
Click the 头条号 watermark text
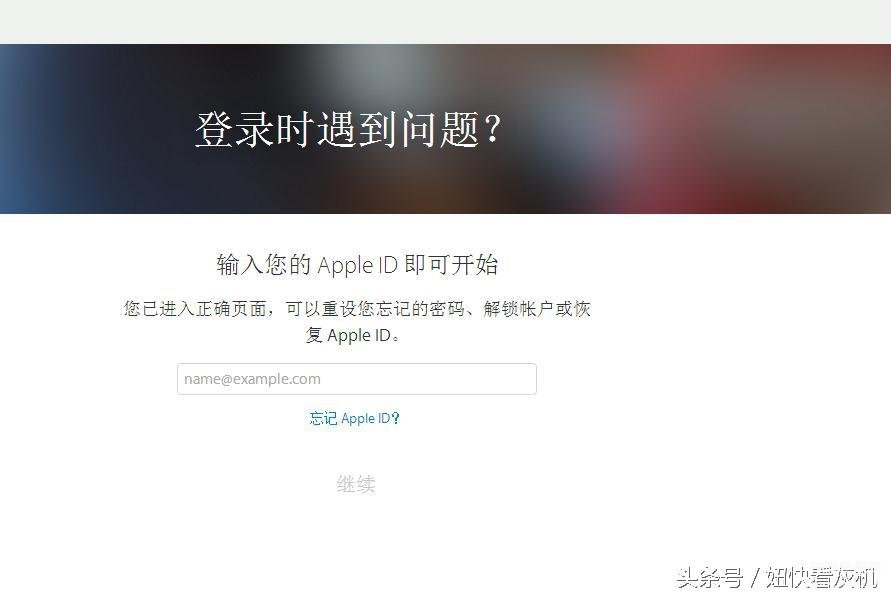coord(710,578)
